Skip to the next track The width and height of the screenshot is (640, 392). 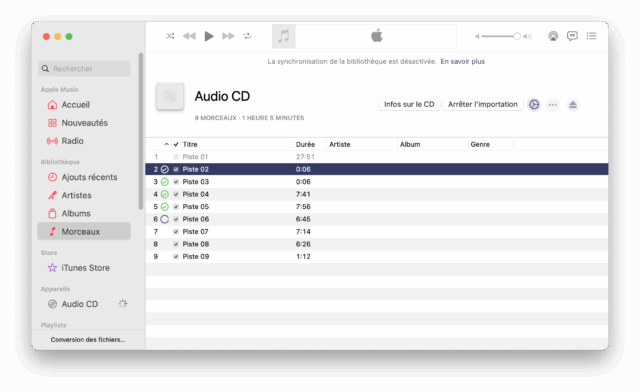click(x=228, y=36)
